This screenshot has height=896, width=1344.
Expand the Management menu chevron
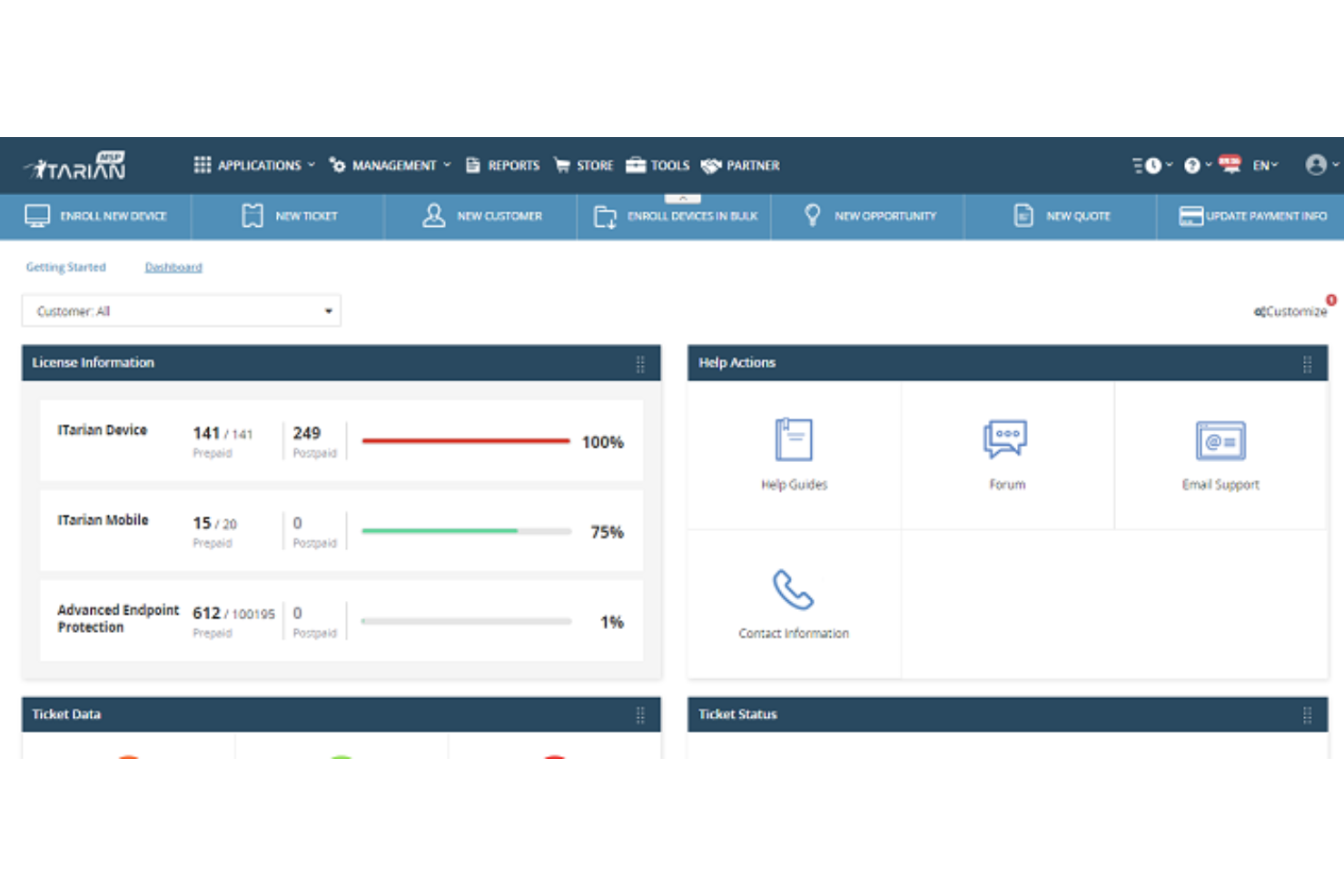tap(447, 164)
